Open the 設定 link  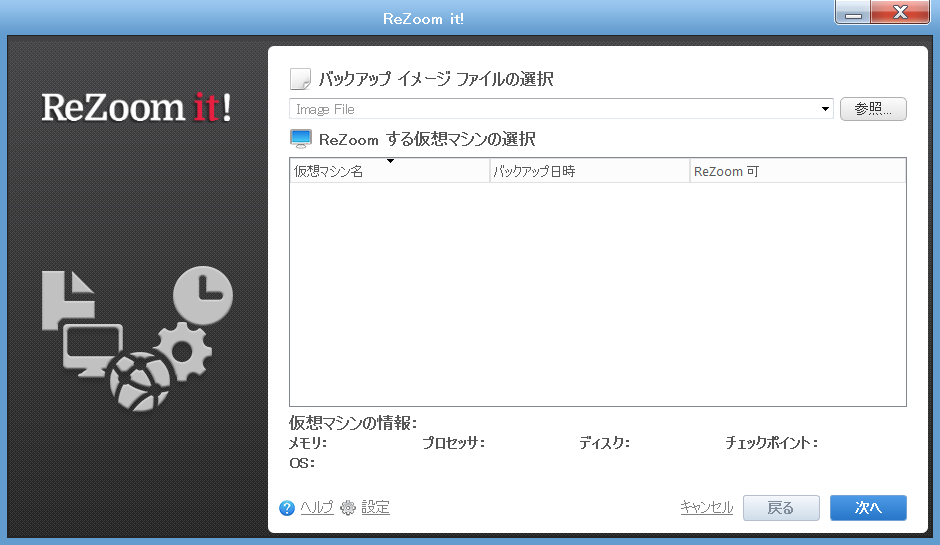[375, 508]
